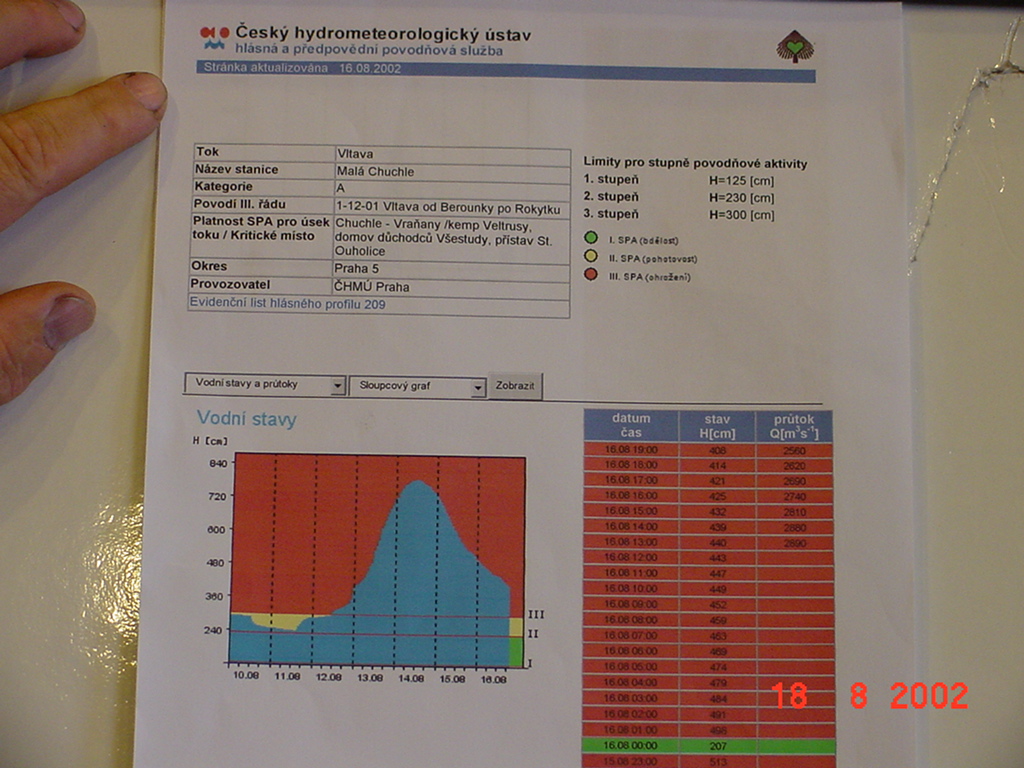Viewport: 1024px width, 768px height.
Task: Click the red III. SPA legend circle
Action: [x=591, y=275]
